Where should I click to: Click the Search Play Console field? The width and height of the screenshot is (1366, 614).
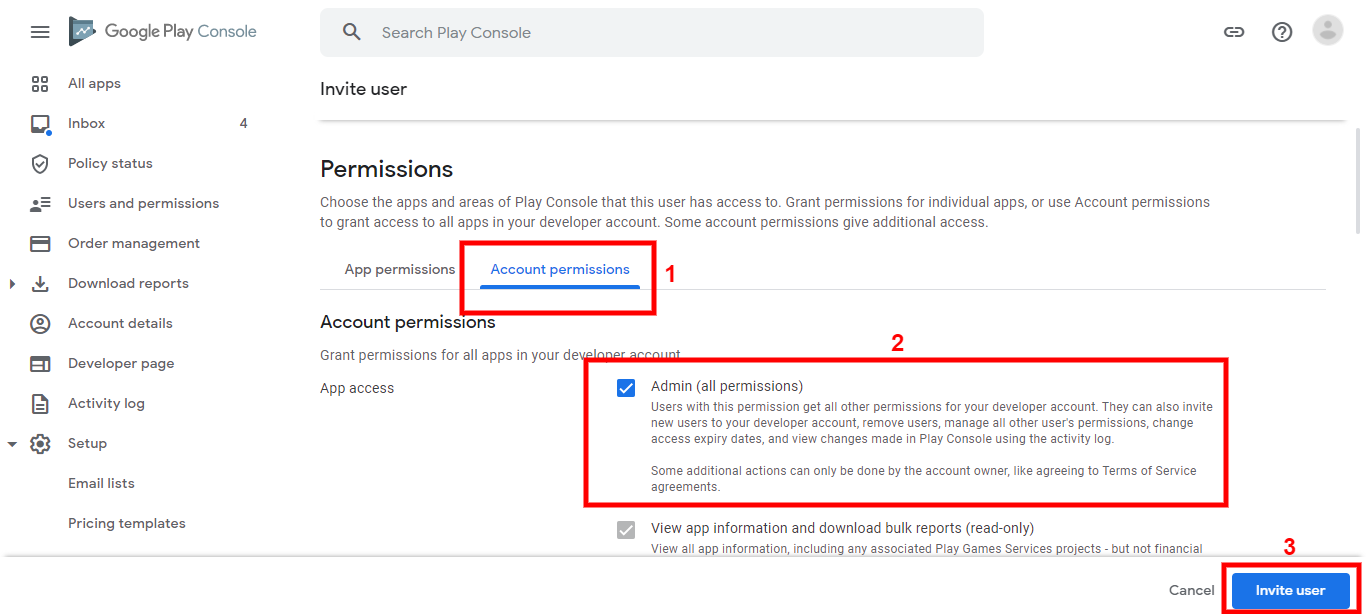pos(652,32)
